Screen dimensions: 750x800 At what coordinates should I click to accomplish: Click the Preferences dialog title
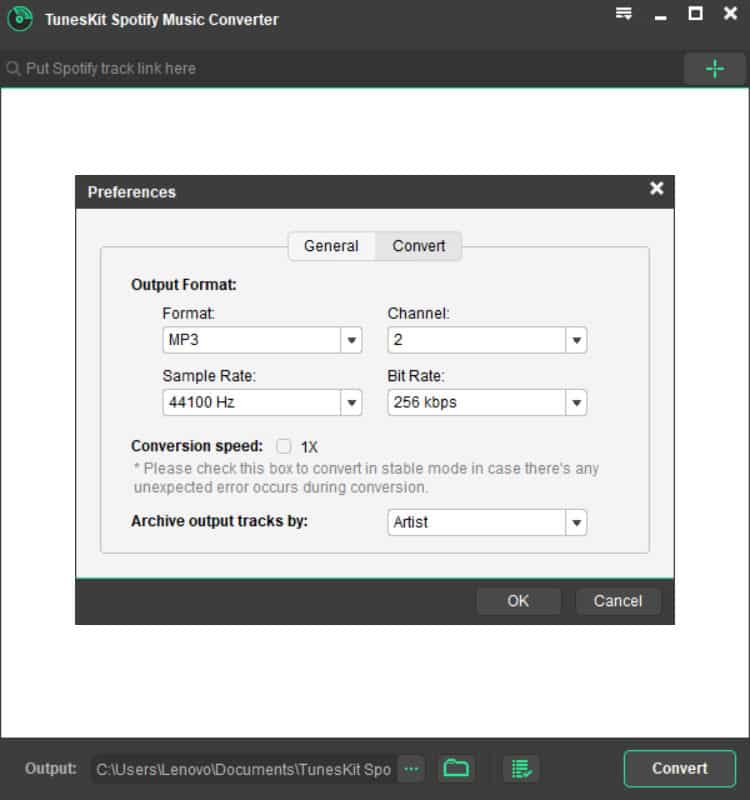pyautogui.click(x=132, y=192)
